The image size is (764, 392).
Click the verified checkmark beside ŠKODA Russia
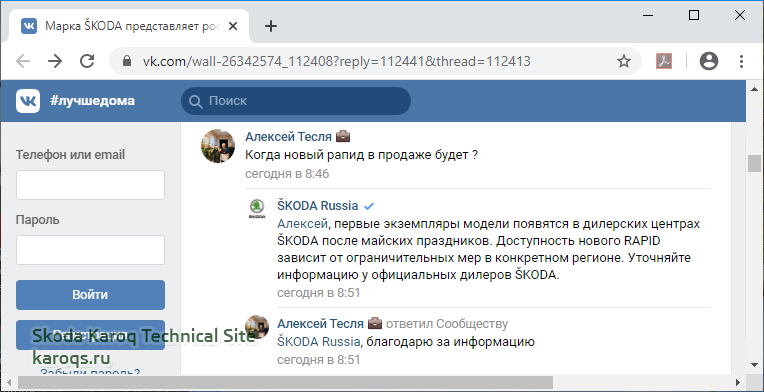(x=369, y=206)
